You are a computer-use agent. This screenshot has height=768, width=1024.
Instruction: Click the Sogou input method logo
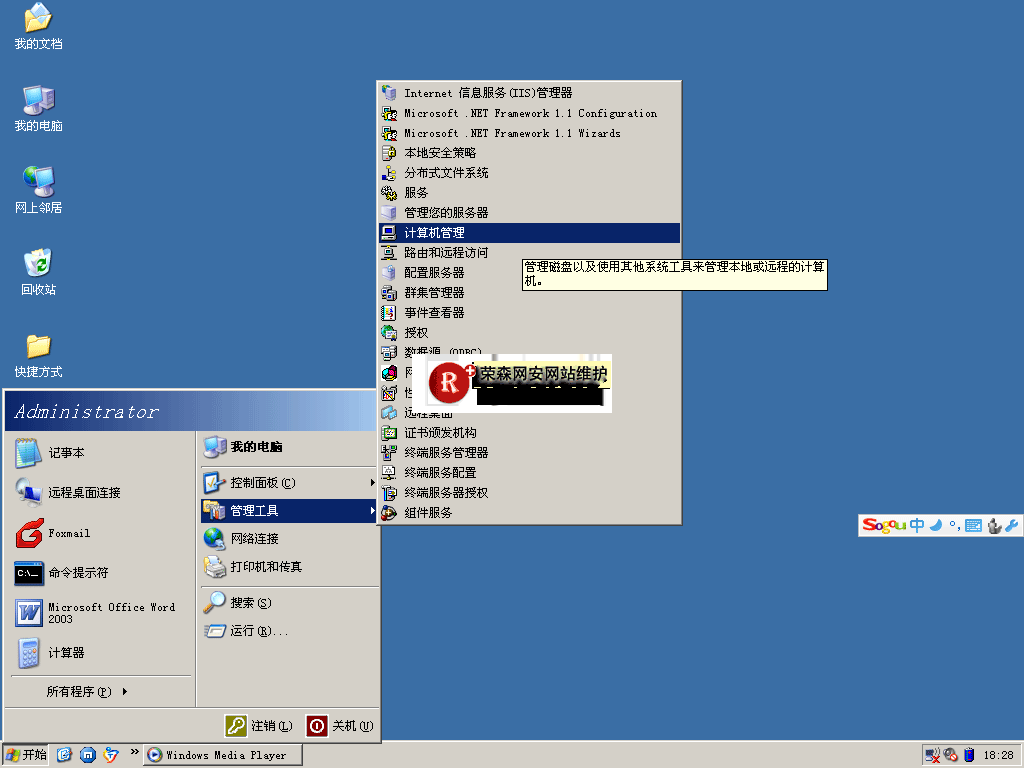[x=884, y=525]
